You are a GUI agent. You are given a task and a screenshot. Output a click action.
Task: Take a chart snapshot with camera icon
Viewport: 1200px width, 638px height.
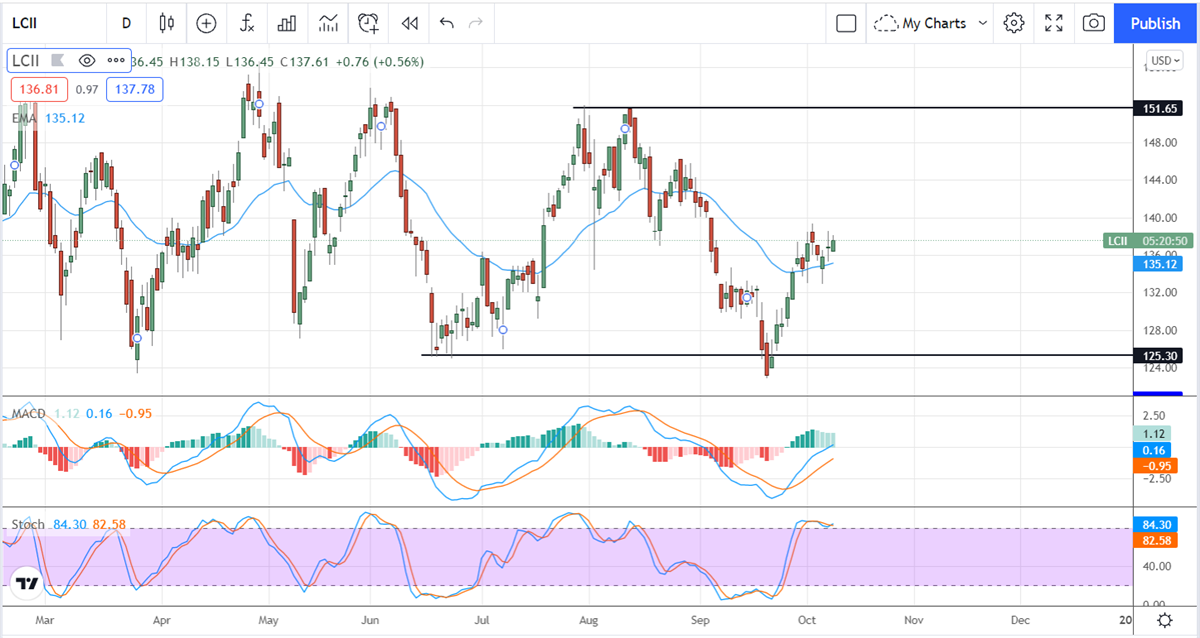click(x=1094, y=22)
